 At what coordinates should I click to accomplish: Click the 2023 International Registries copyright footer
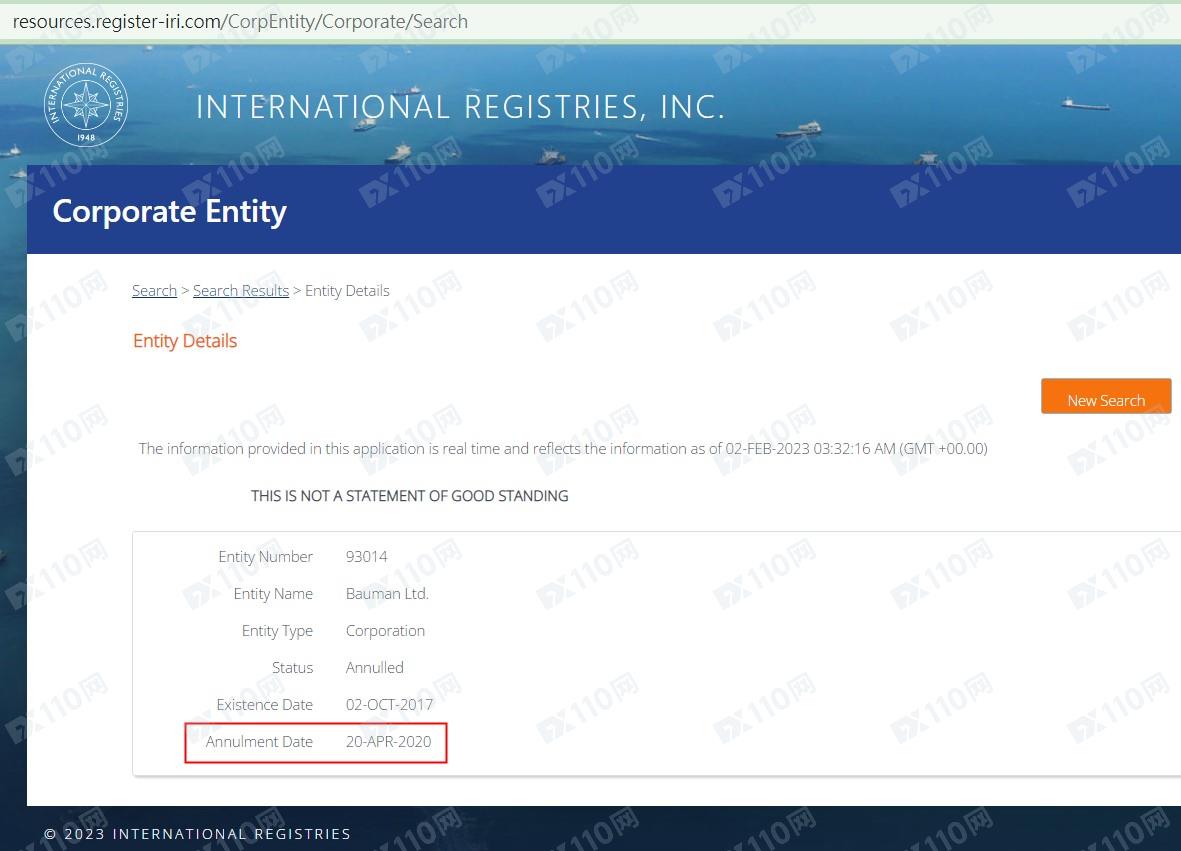click(197, 834)
